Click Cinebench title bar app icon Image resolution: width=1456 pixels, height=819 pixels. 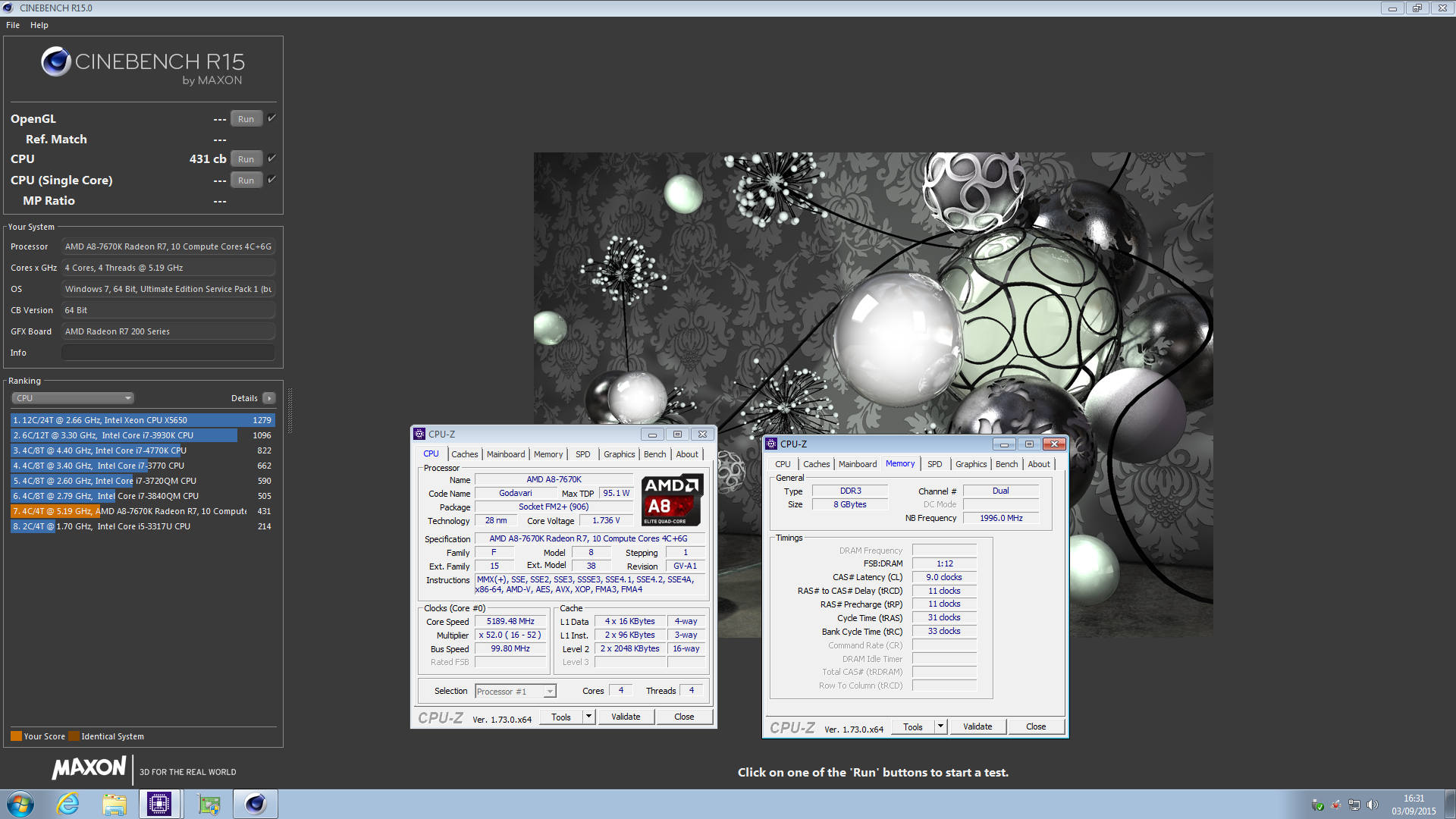tap(8, 8)
